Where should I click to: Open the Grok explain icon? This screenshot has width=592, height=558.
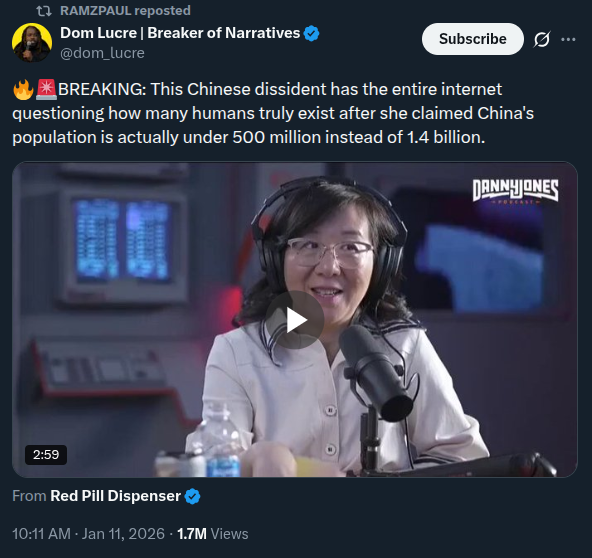pos(542,39)
